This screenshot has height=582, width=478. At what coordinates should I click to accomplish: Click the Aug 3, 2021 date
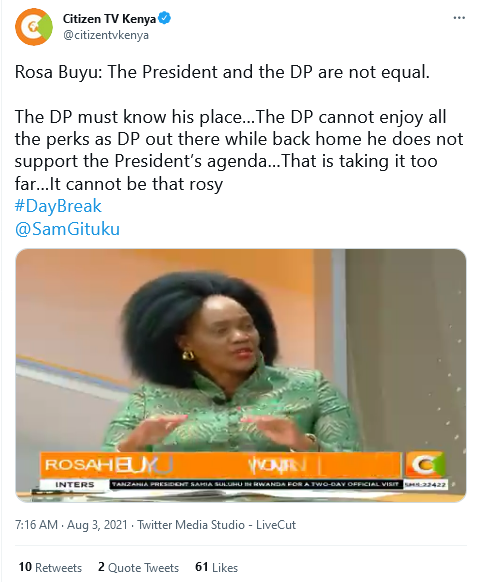tap(97, 525)
